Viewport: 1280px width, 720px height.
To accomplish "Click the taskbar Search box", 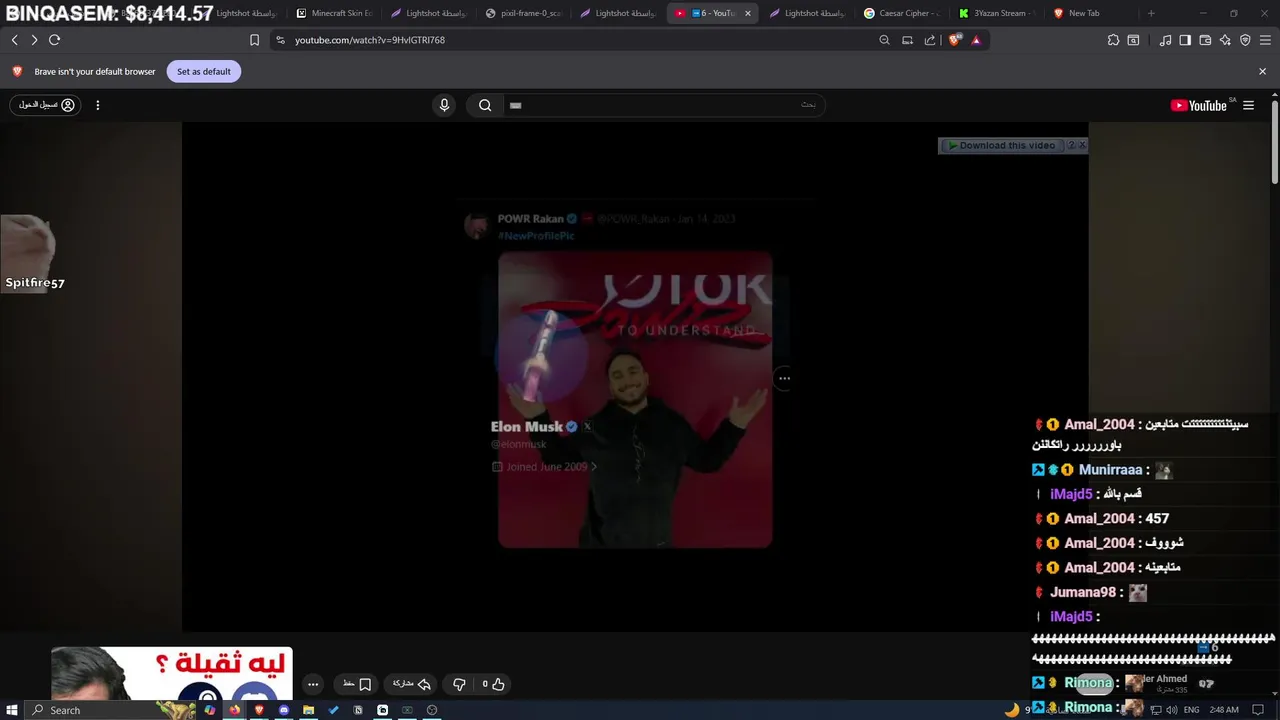I will tap(110, 710).
